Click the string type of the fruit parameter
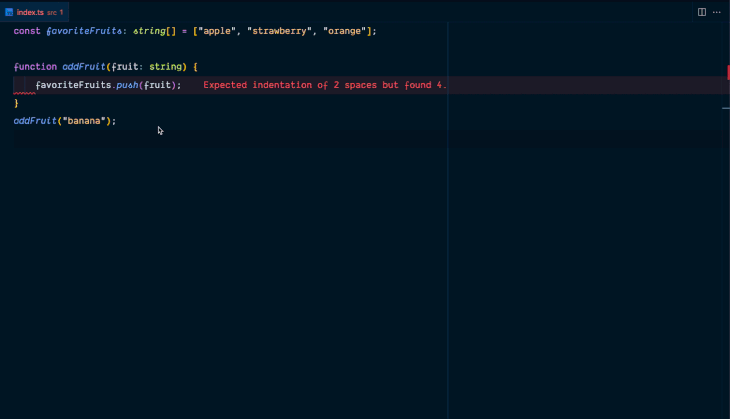The width and height of the screenshot is (730, 419). tap(167, 67)
